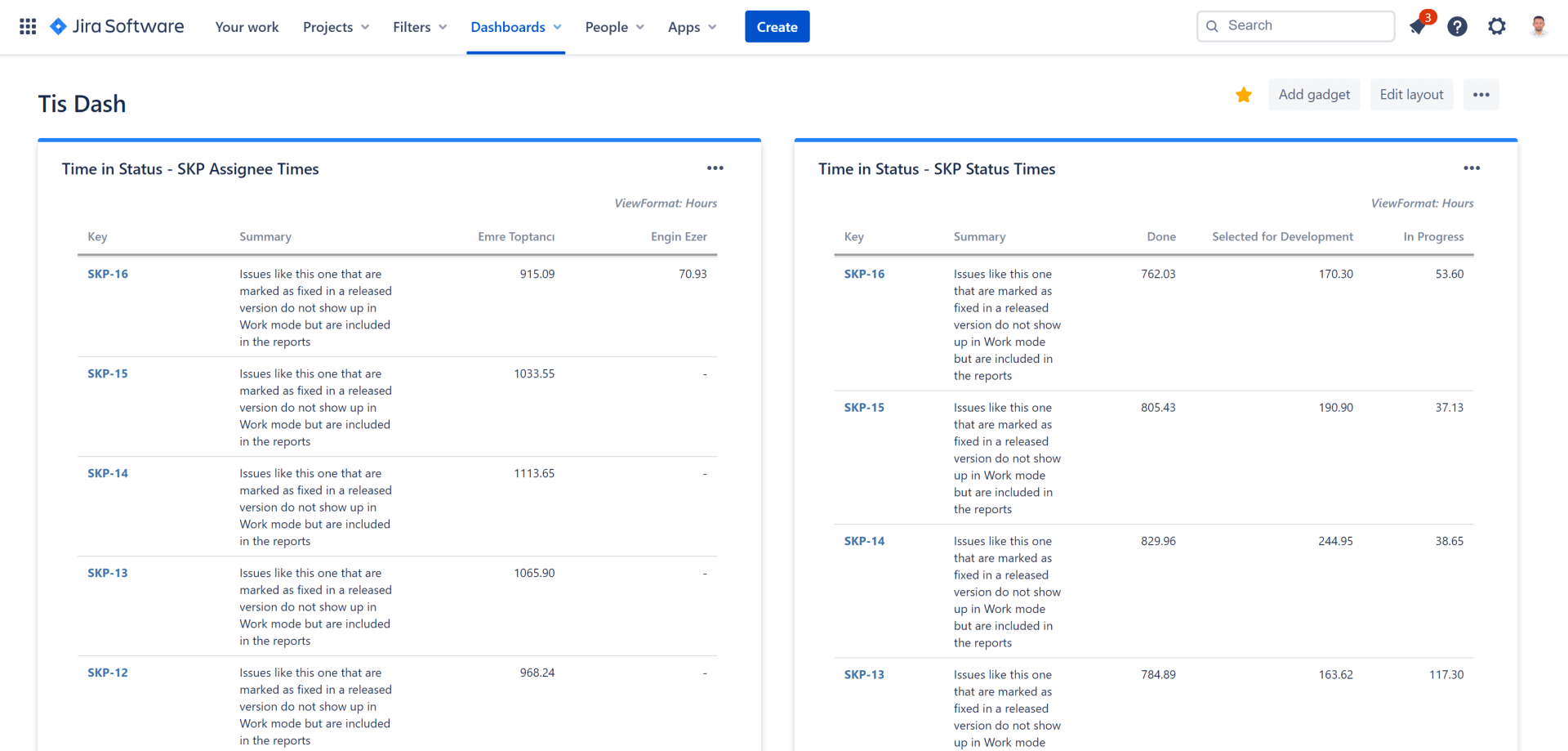This screenshot has height=751, width=1568.
Task: Open the dashboard more actions menu
Action: tap(1481, 95)
